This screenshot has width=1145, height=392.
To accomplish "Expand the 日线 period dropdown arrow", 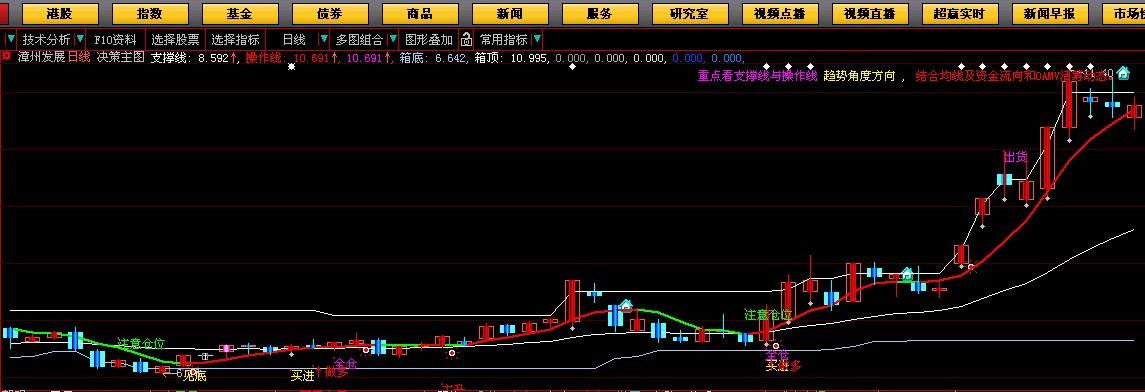I will tap(322, 39).
